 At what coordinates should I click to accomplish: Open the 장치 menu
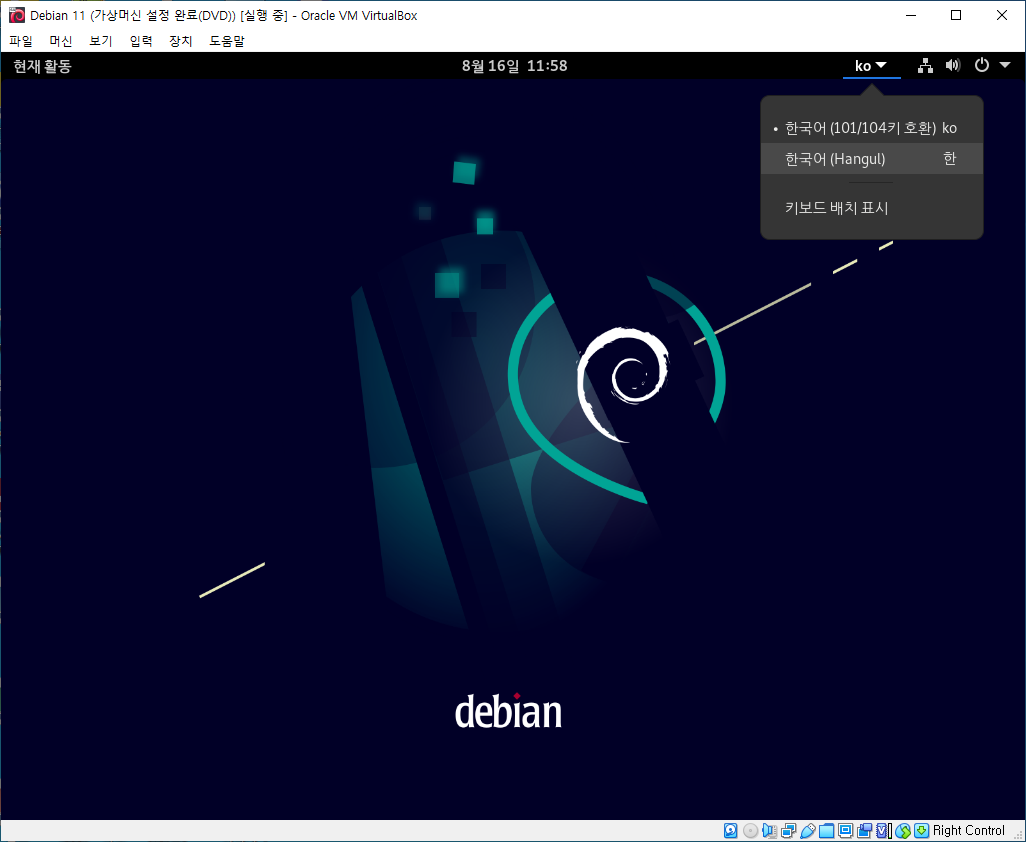(x=181, y=41)
